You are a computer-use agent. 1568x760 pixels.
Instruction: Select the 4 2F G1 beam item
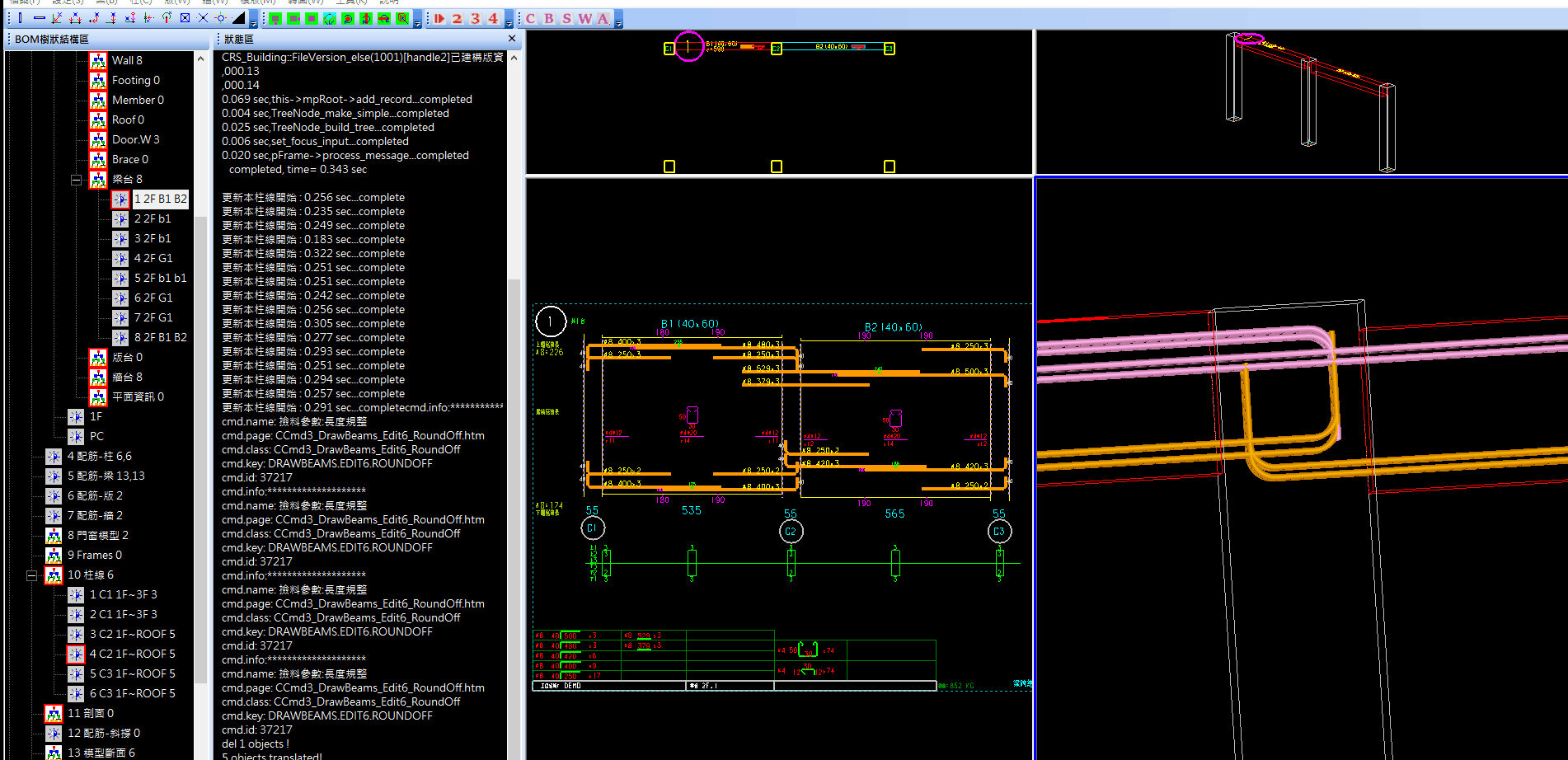[x=153, y=258]
